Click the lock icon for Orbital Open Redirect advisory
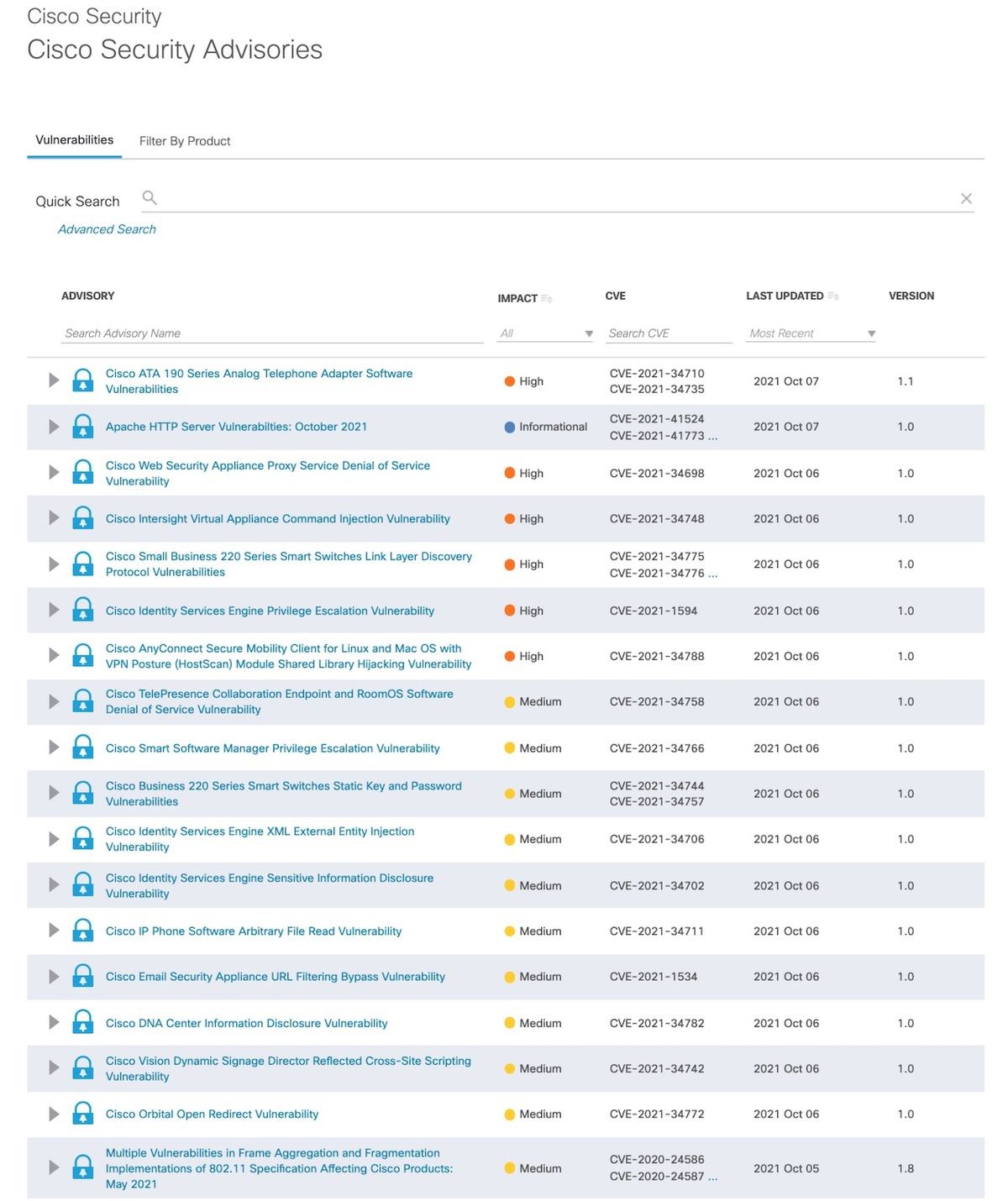Screen dimensions: 1008x1201 coord(83,1114)
